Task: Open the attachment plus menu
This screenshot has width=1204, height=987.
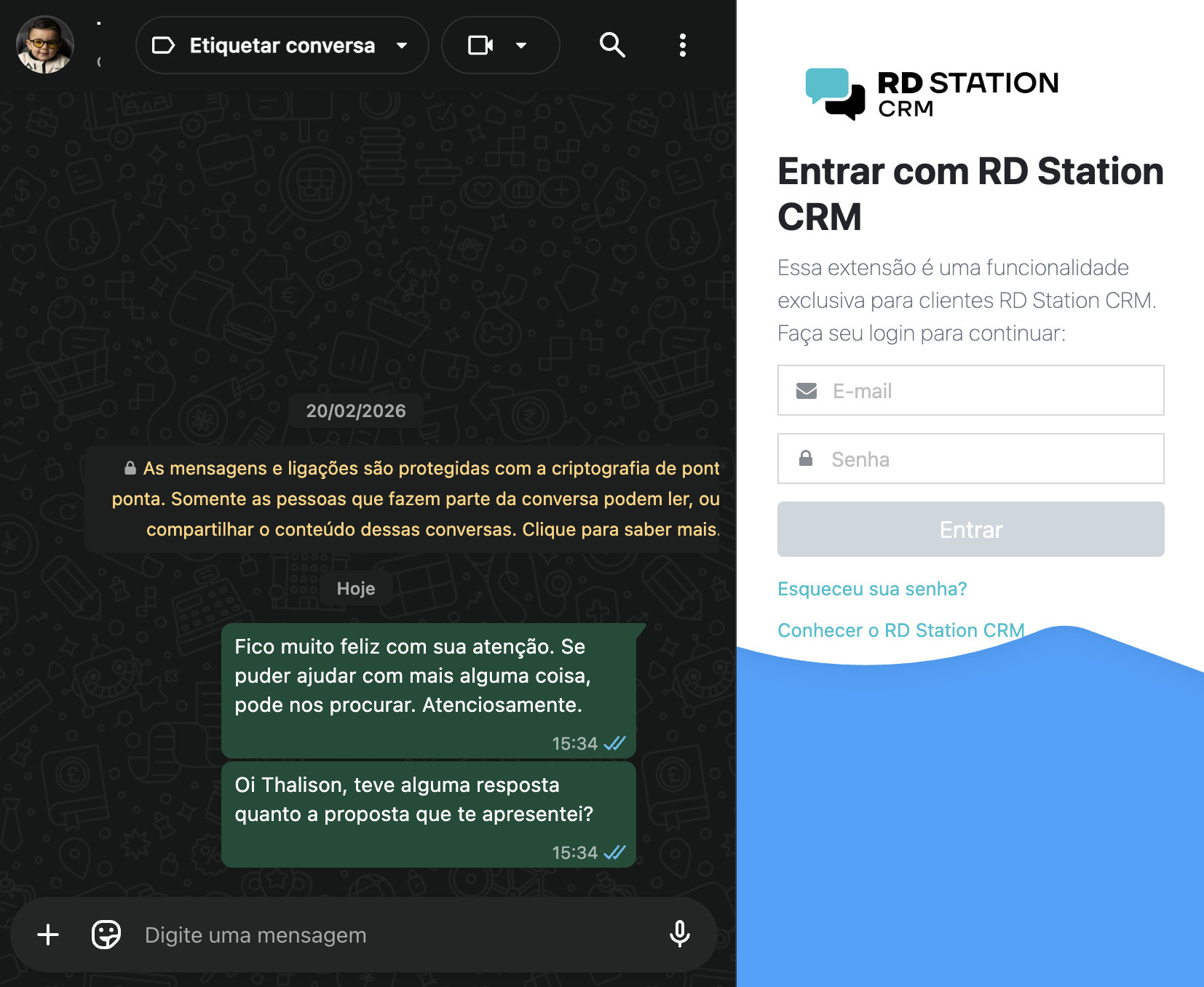Action: (x=48, y=935)
